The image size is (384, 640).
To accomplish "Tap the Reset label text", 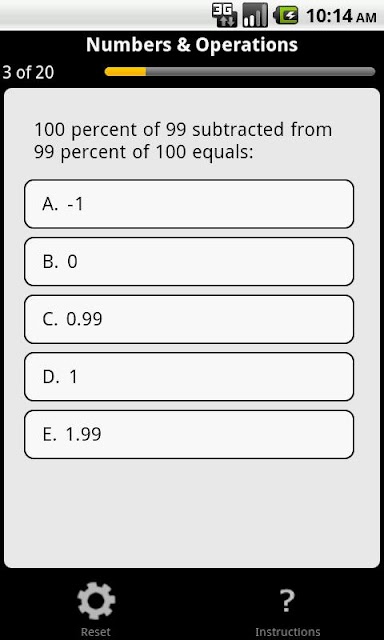I will pyautogui.click(x=96, y=632).
